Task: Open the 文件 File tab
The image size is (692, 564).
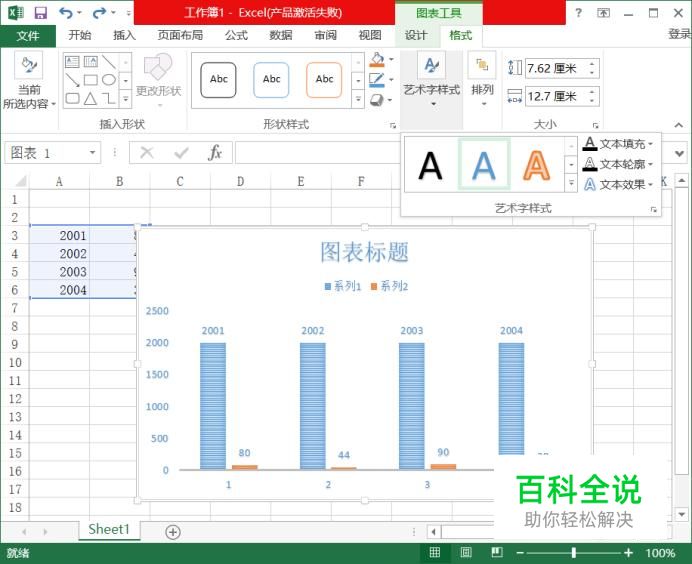Action: click(x=28, y=36)
